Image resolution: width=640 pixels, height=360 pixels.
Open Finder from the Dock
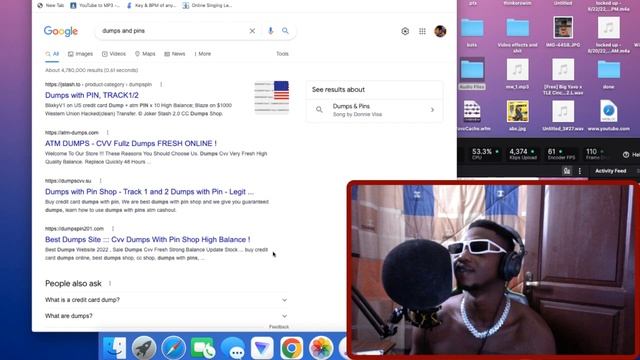click(115, 348)
